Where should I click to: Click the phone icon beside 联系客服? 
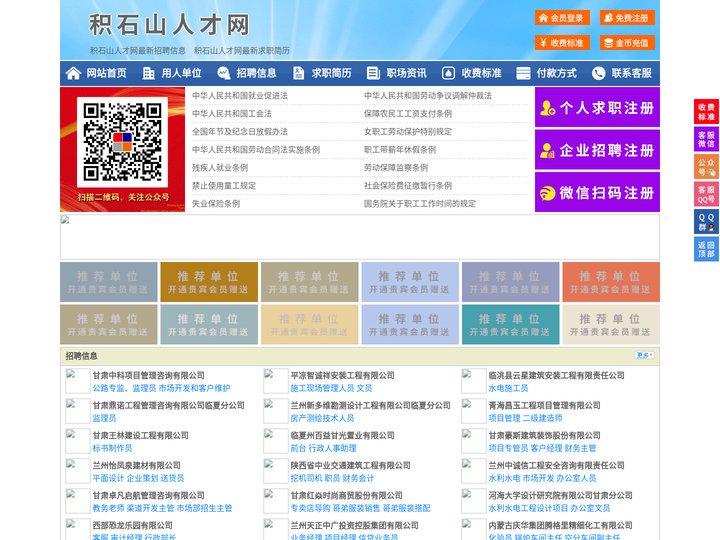[x=598, y=73]
